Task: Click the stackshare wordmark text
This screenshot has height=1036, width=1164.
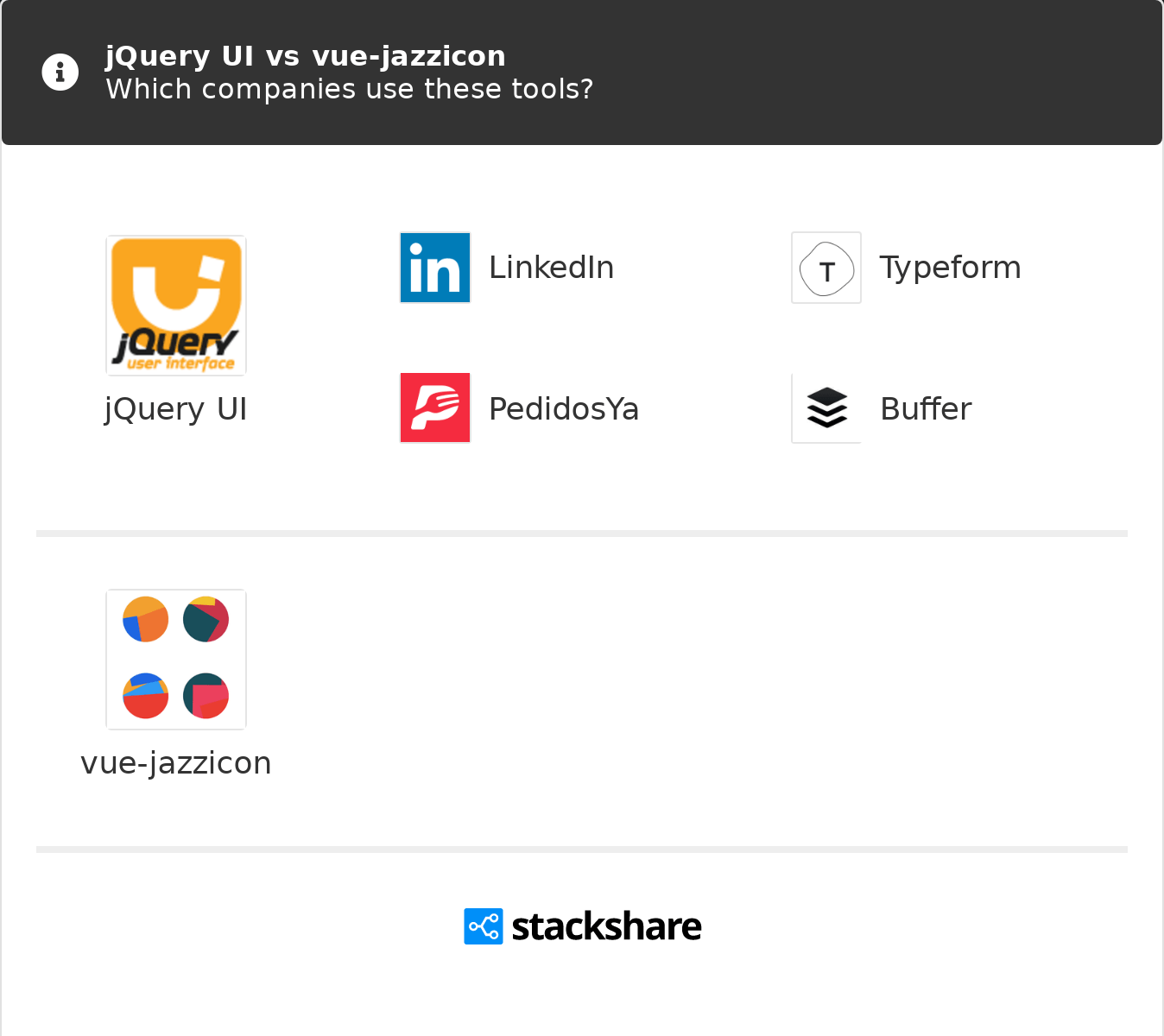Action: (x=606, y=926)
